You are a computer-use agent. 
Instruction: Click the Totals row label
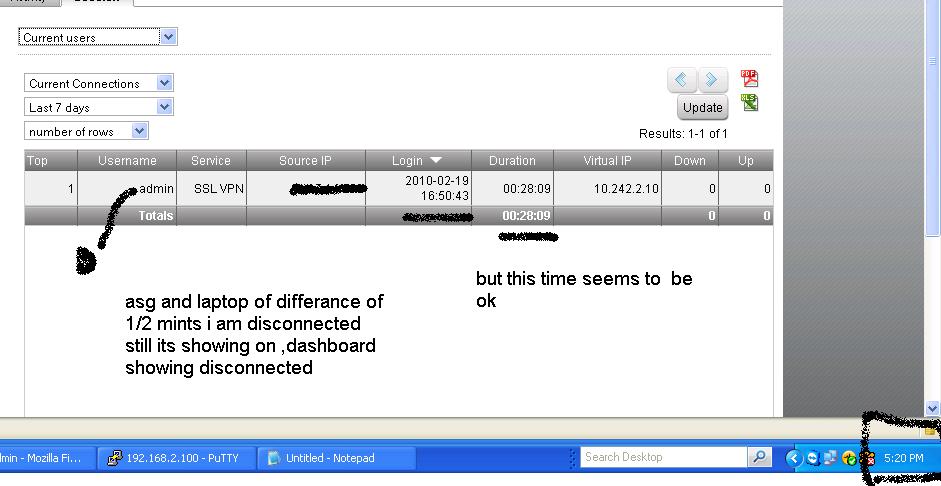[155, 216]
